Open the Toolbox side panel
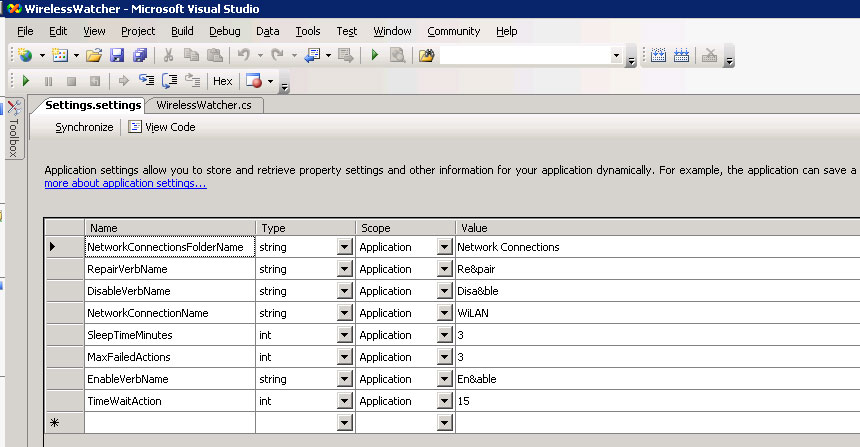The image size is (860, 447). click(14, 128)
